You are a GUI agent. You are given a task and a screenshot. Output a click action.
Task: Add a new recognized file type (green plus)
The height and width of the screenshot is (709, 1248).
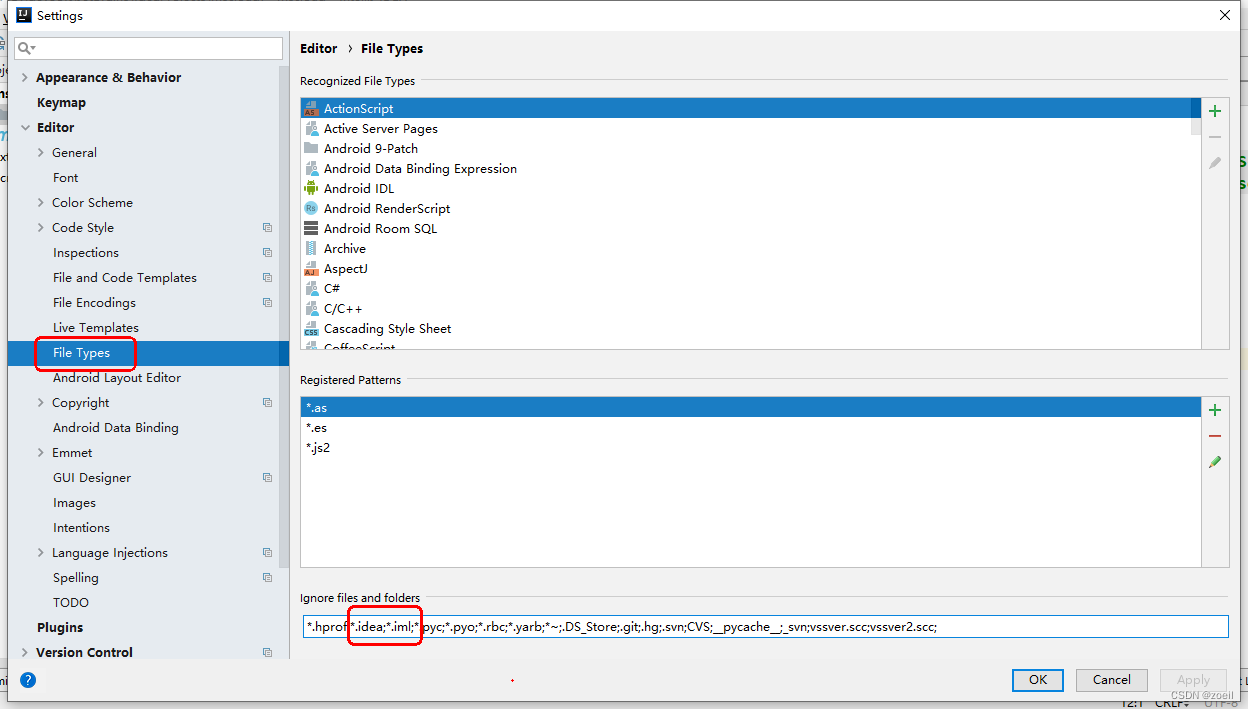click(1215, 111)
